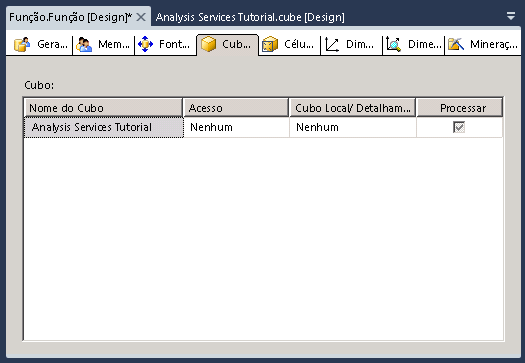Click the Acesso column header
The width and height of the screenshot is (525, 363).
click(x=236, y=108)
